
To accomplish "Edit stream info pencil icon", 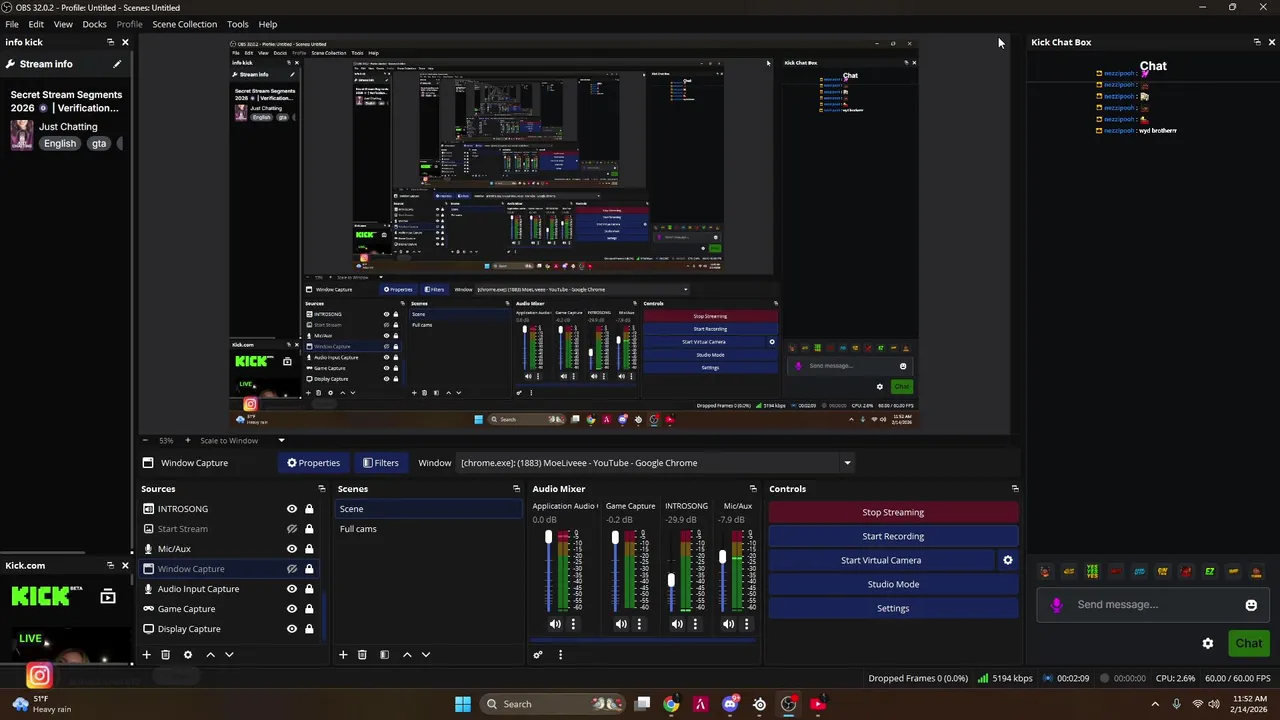I will pyautogui.click(x=117, y=64).
